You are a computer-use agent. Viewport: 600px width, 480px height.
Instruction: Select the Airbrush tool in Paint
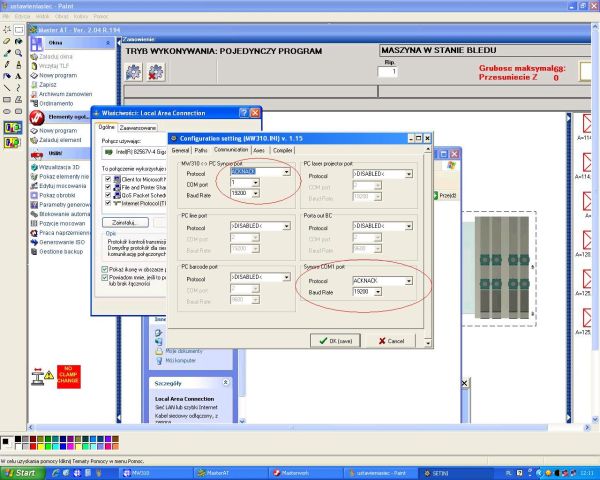coord(7,76)
